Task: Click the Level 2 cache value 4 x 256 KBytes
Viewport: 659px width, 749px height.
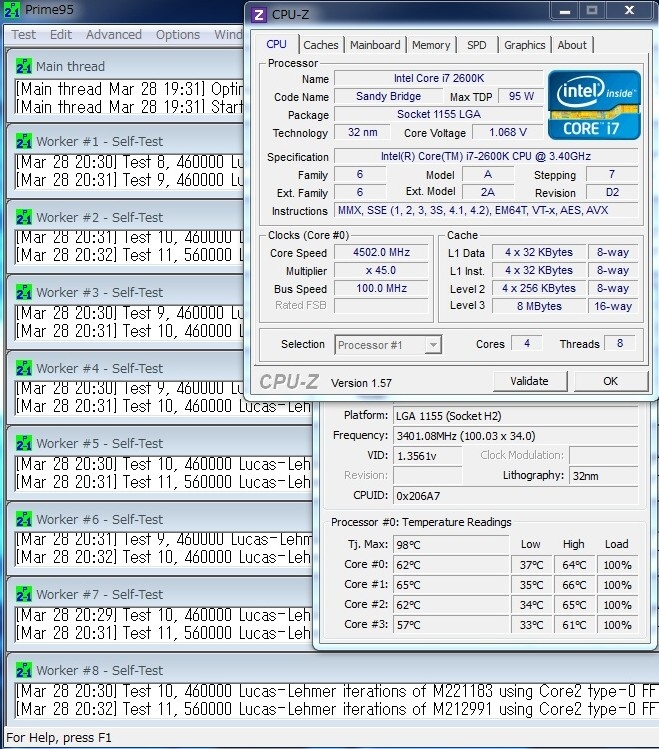Action: tap(539, 289)
